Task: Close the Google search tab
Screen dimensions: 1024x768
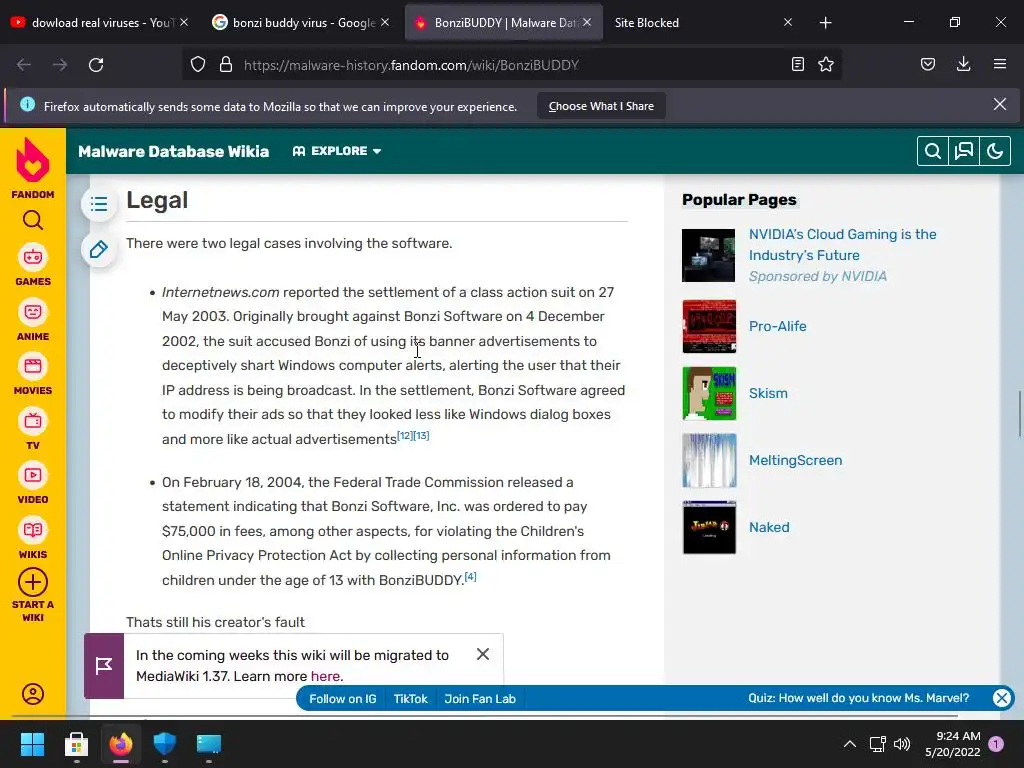Action: click(385, 23)
